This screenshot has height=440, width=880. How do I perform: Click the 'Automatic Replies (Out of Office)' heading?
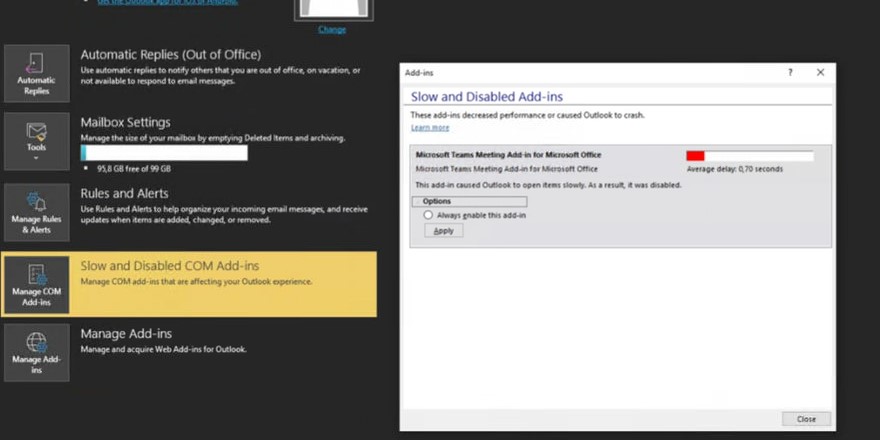pyautogui.click(x=171, y=54)
